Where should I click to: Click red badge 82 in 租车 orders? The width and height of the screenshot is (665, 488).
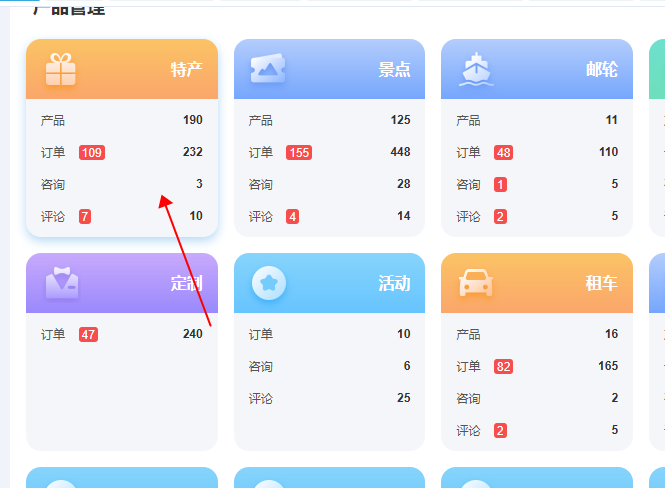pos(504,367)
